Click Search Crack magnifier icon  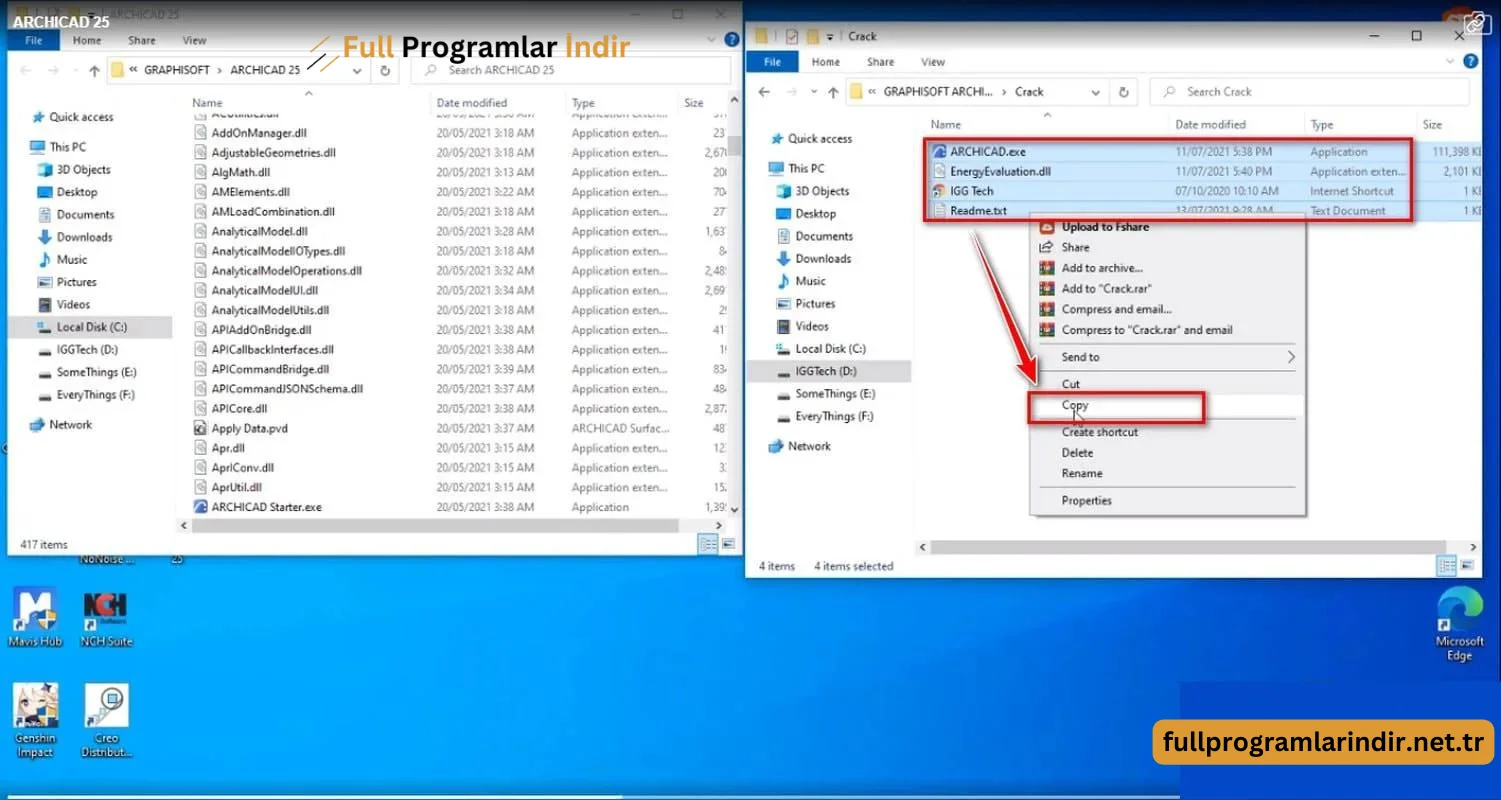1168,92
